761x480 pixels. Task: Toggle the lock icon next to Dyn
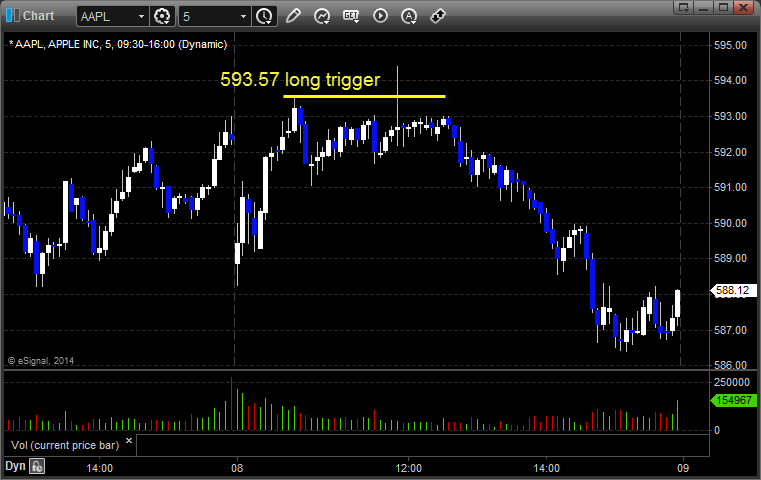tap(37, 466)
